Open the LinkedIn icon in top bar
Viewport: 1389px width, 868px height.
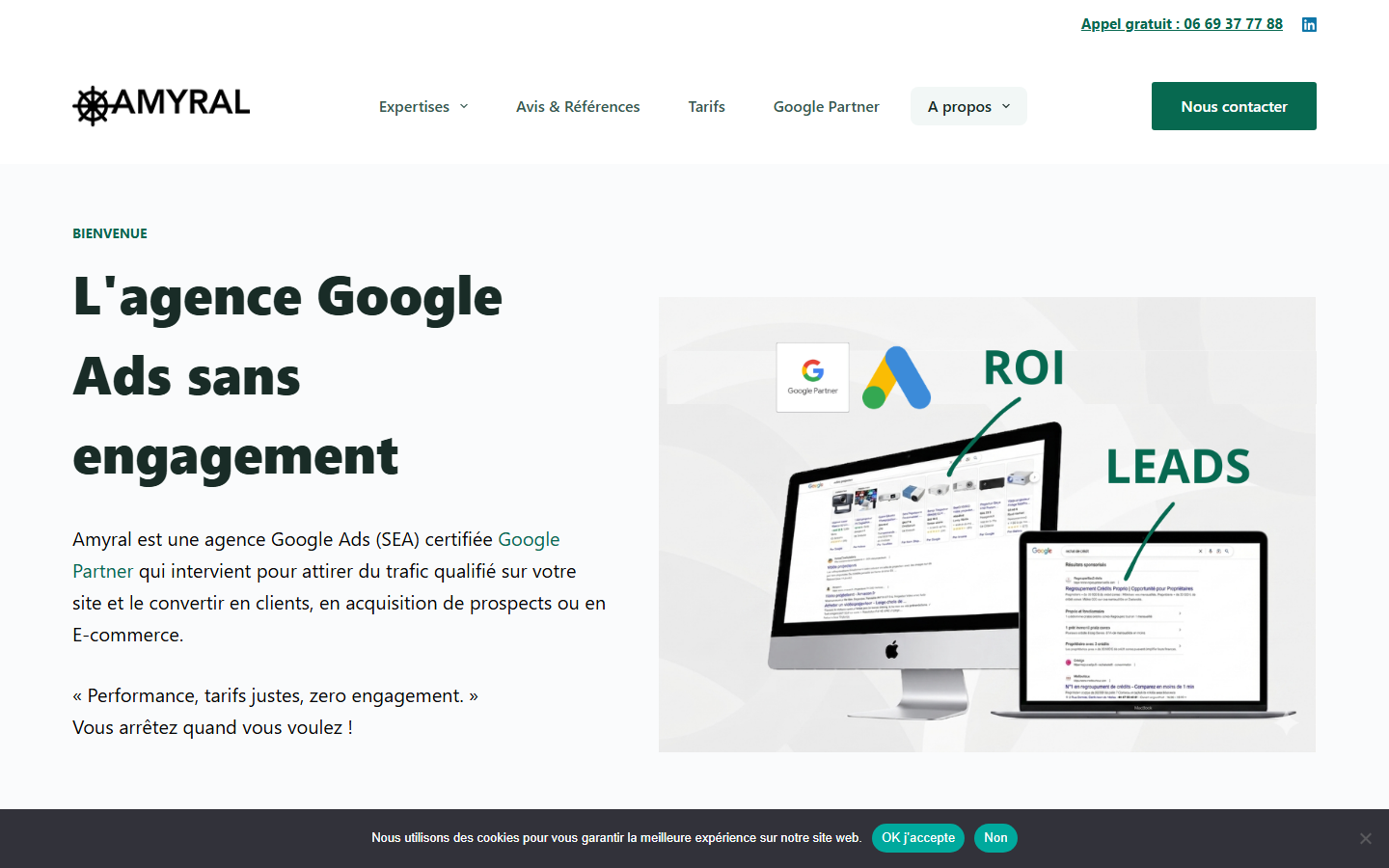click(1309, 24)
